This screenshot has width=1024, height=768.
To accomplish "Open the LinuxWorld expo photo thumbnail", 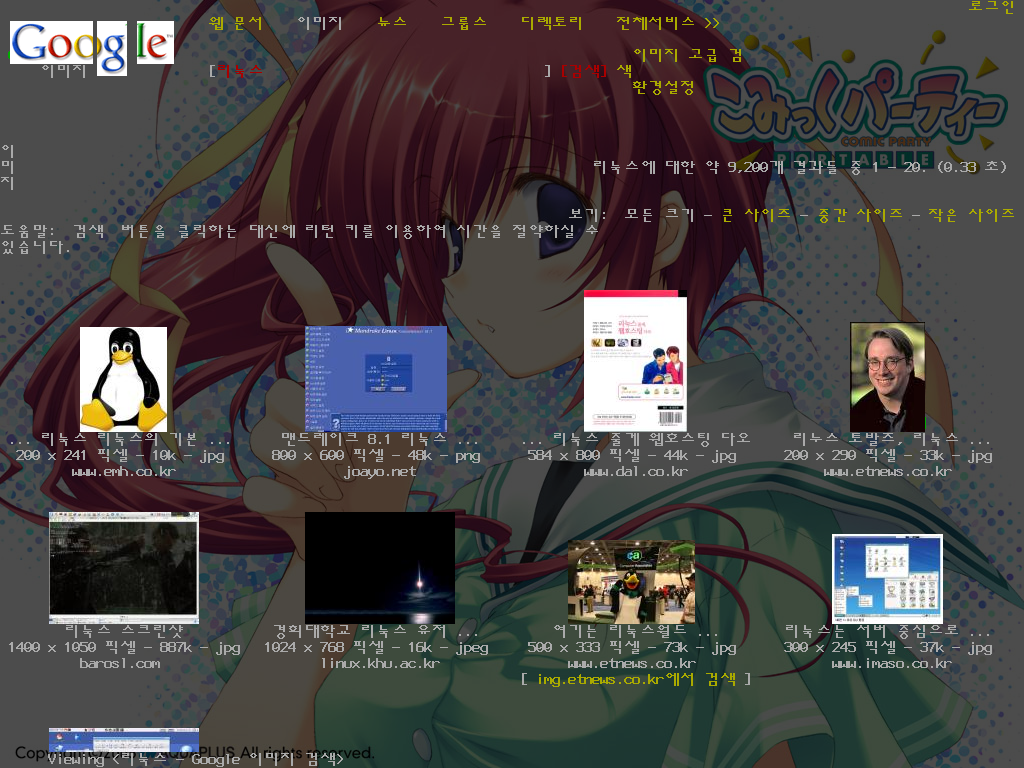I will tap(631, 582).
